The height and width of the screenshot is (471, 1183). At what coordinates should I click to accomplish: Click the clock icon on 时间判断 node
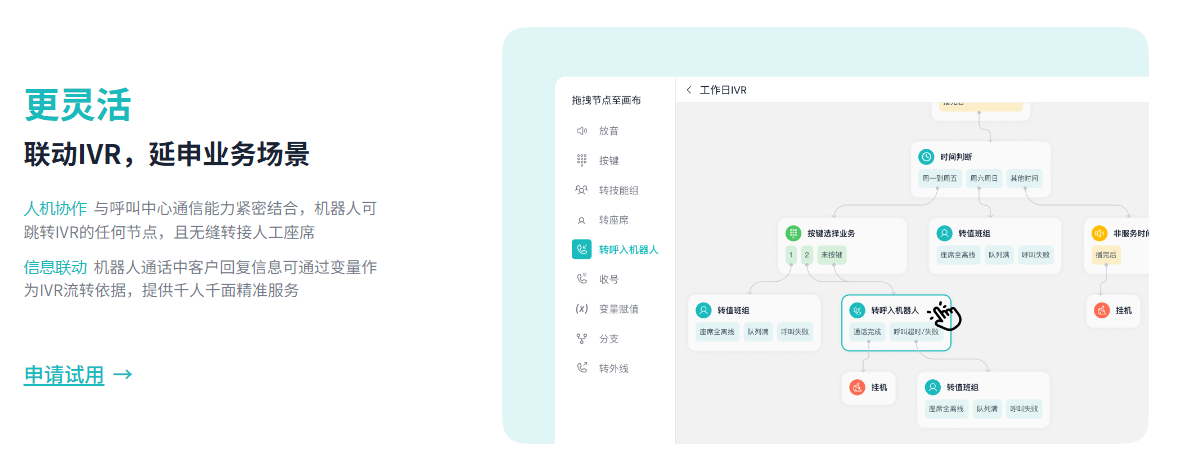[926, 157]
